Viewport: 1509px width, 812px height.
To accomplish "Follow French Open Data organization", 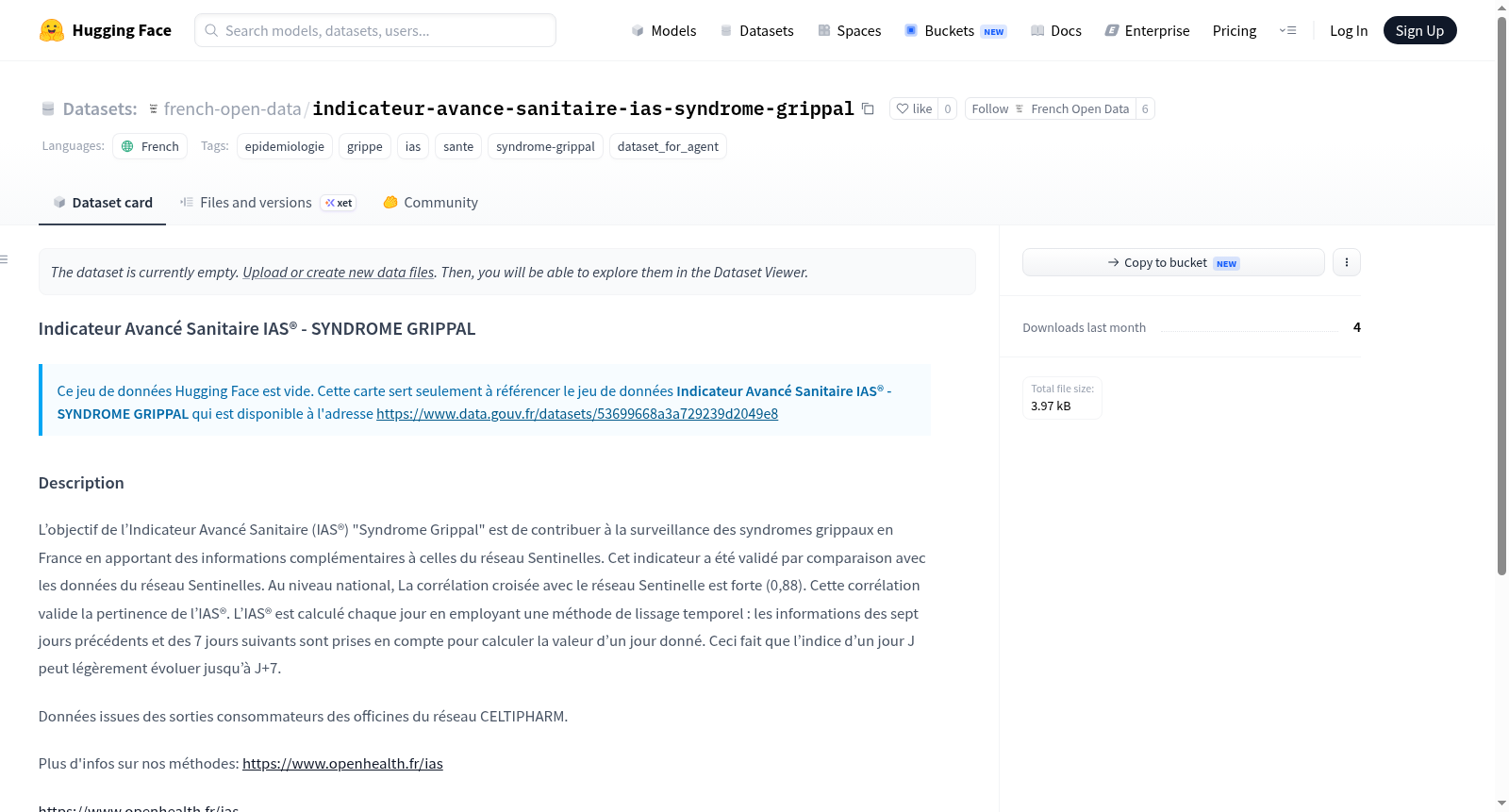I will [x=1050, y=108].
